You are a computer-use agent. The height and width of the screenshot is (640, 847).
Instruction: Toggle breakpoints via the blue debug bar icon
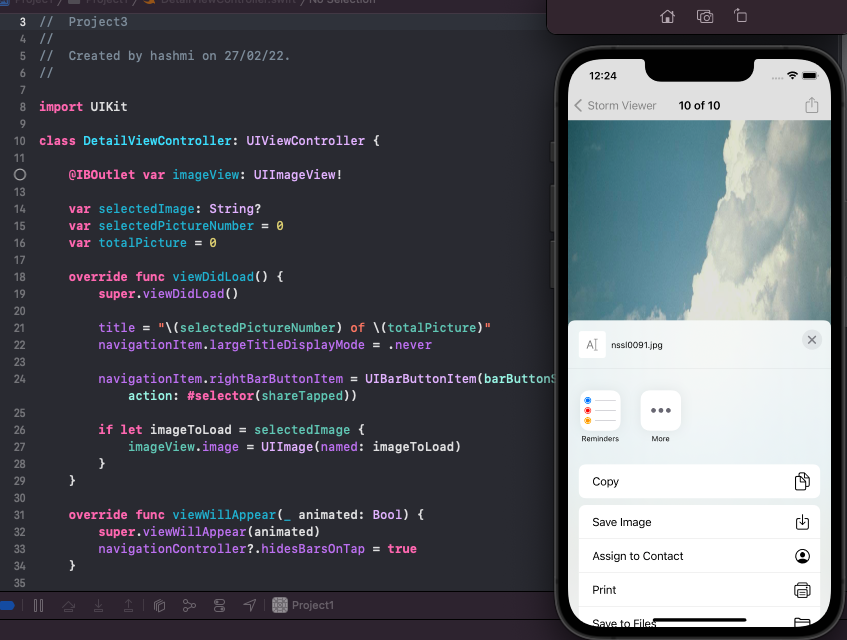pyautogui.click(x=8, y=605)
